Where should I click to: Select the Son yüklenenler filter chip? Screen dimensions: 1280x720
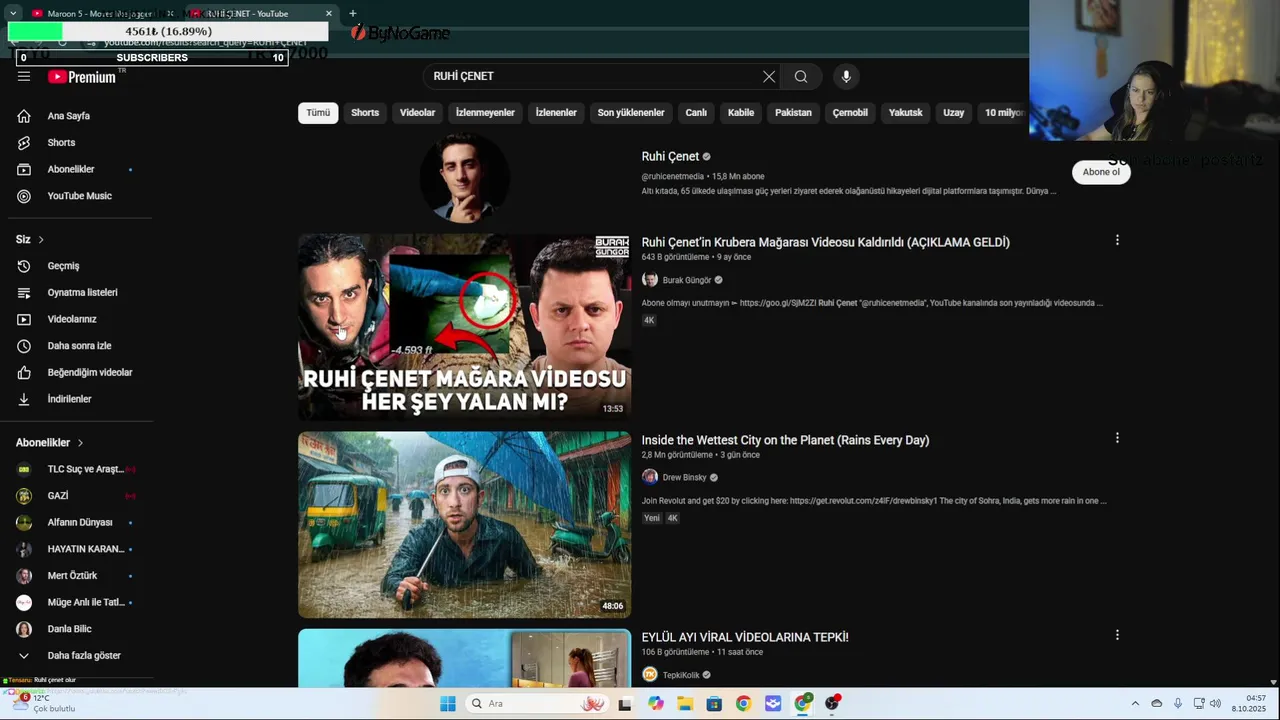[631, 113]
